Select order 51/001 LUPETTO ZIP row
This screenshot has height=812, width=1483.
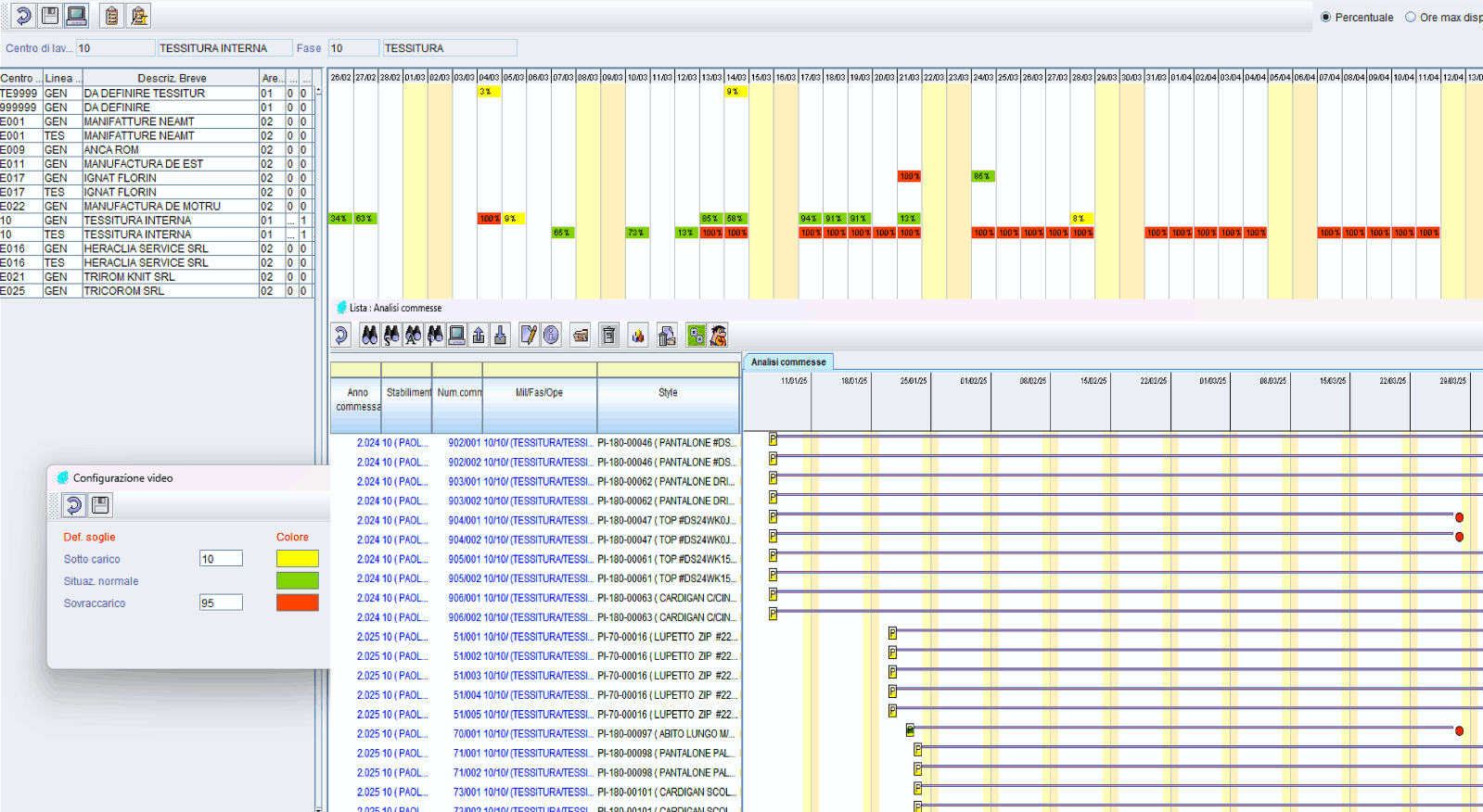pos(535,638)
